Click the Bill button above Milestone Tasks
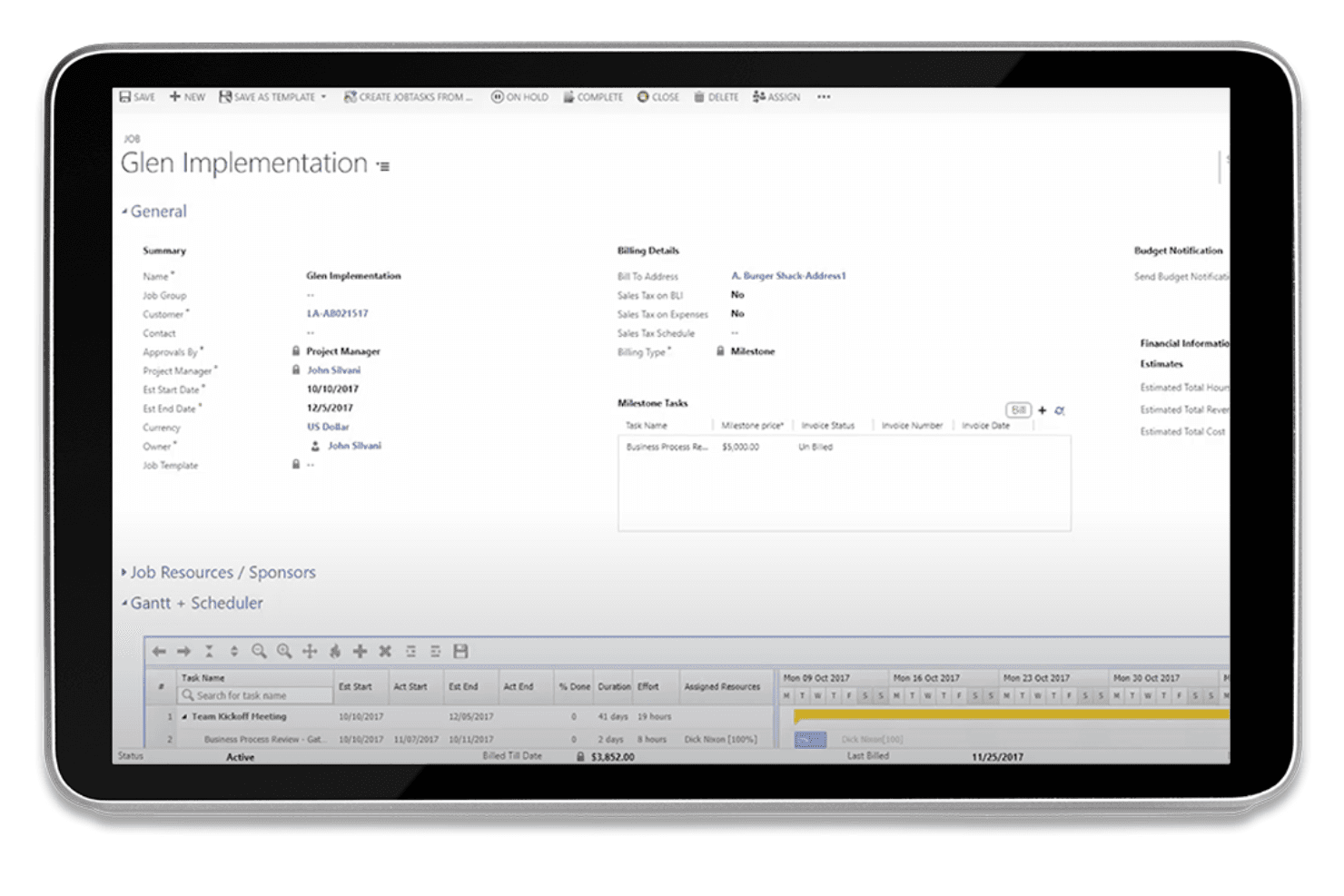 [1019, 410]
